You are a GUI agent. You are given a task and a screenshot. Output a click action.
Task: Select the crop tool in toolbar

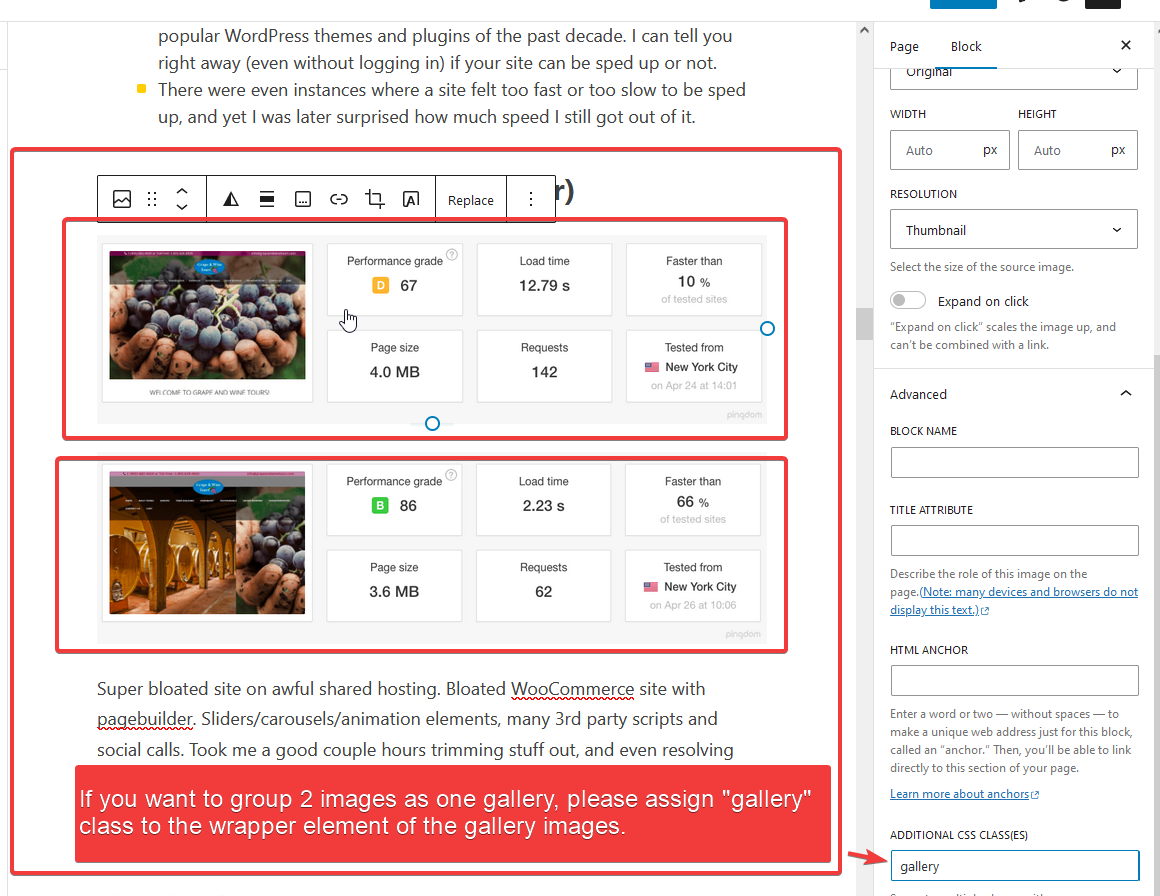(375, 199)
